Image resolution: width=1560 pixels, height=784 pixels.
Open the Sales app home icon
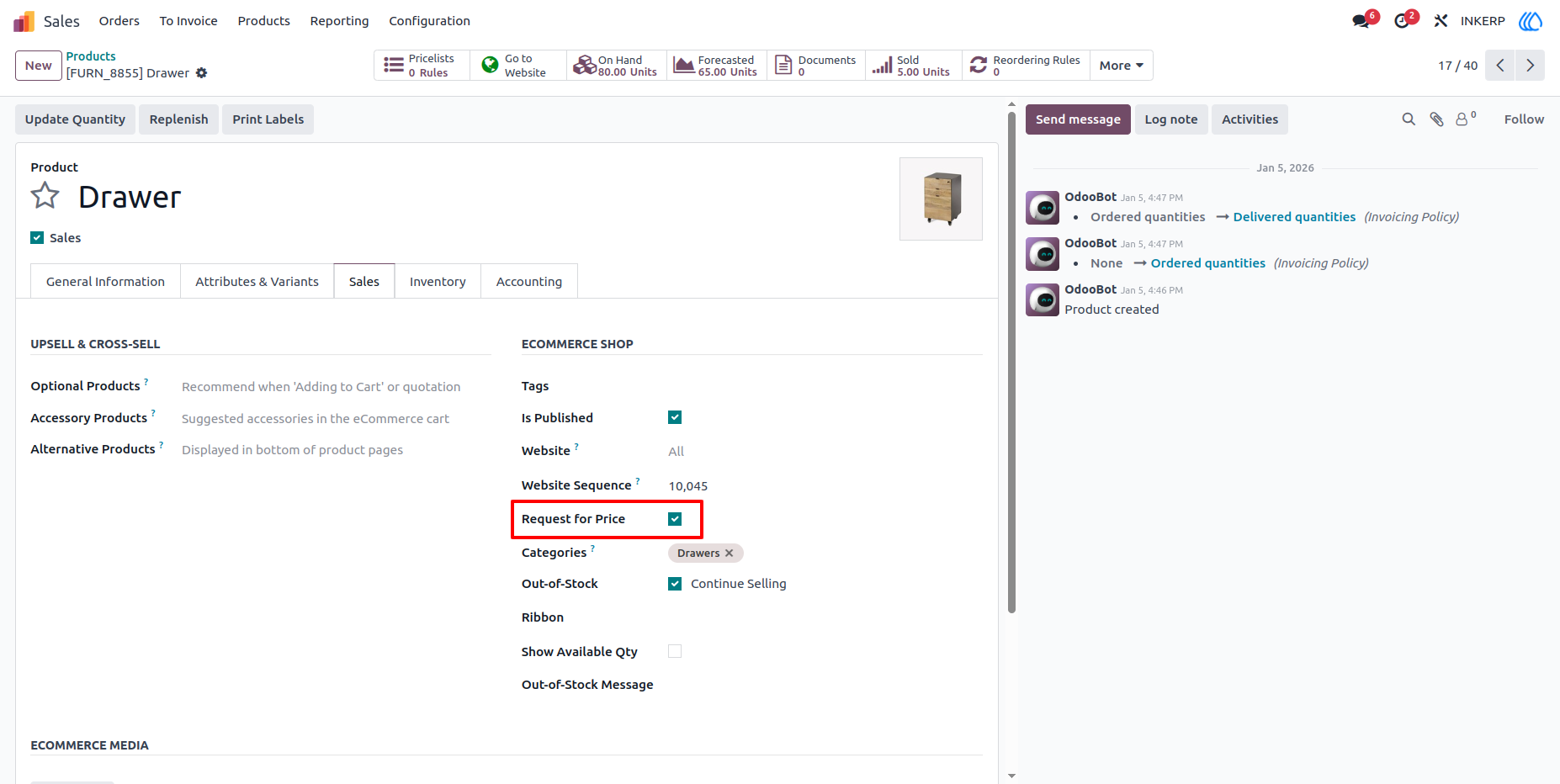coord(24,21)
